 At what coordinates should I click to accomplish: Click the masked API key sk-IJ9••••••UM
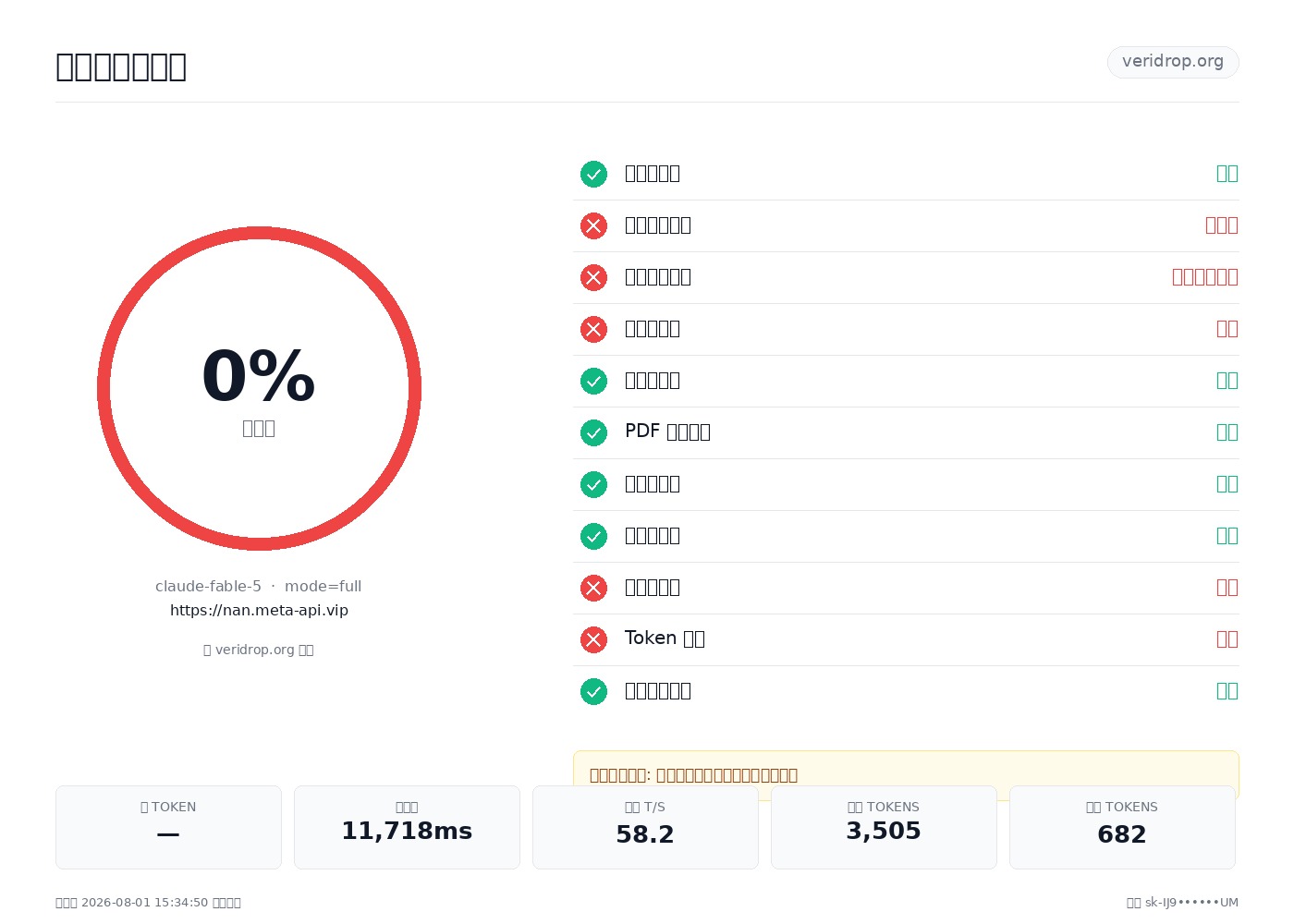1191,903
